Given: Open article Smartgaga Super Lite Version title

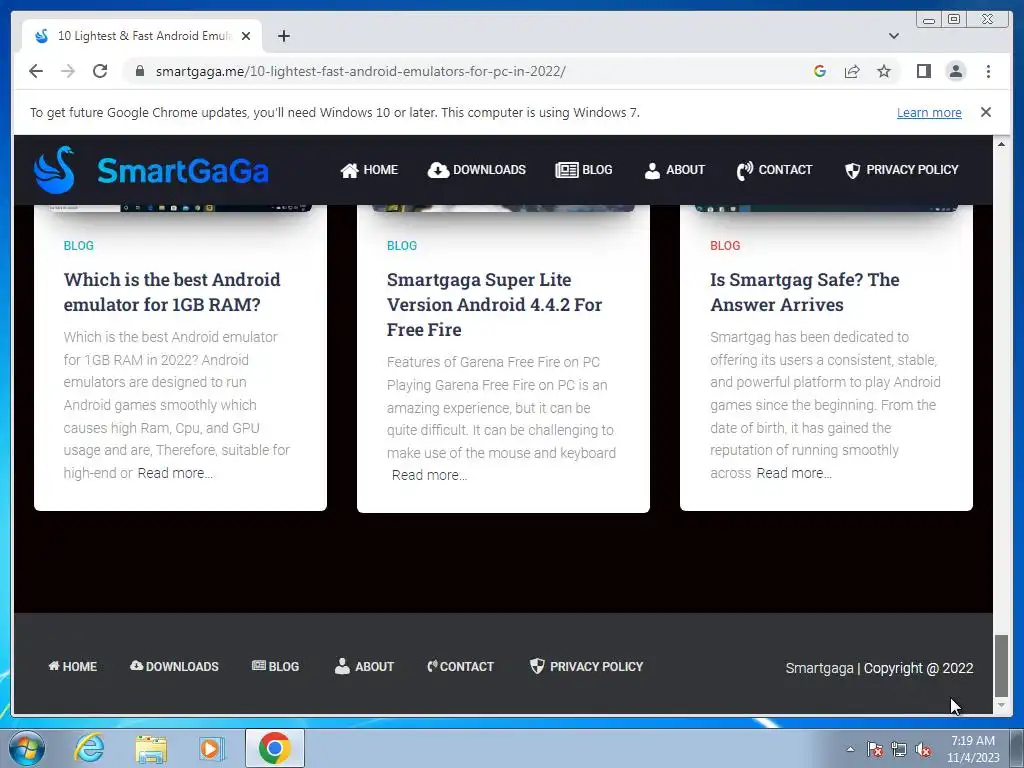Looking at the screenshot, I should tap(494, 304).
